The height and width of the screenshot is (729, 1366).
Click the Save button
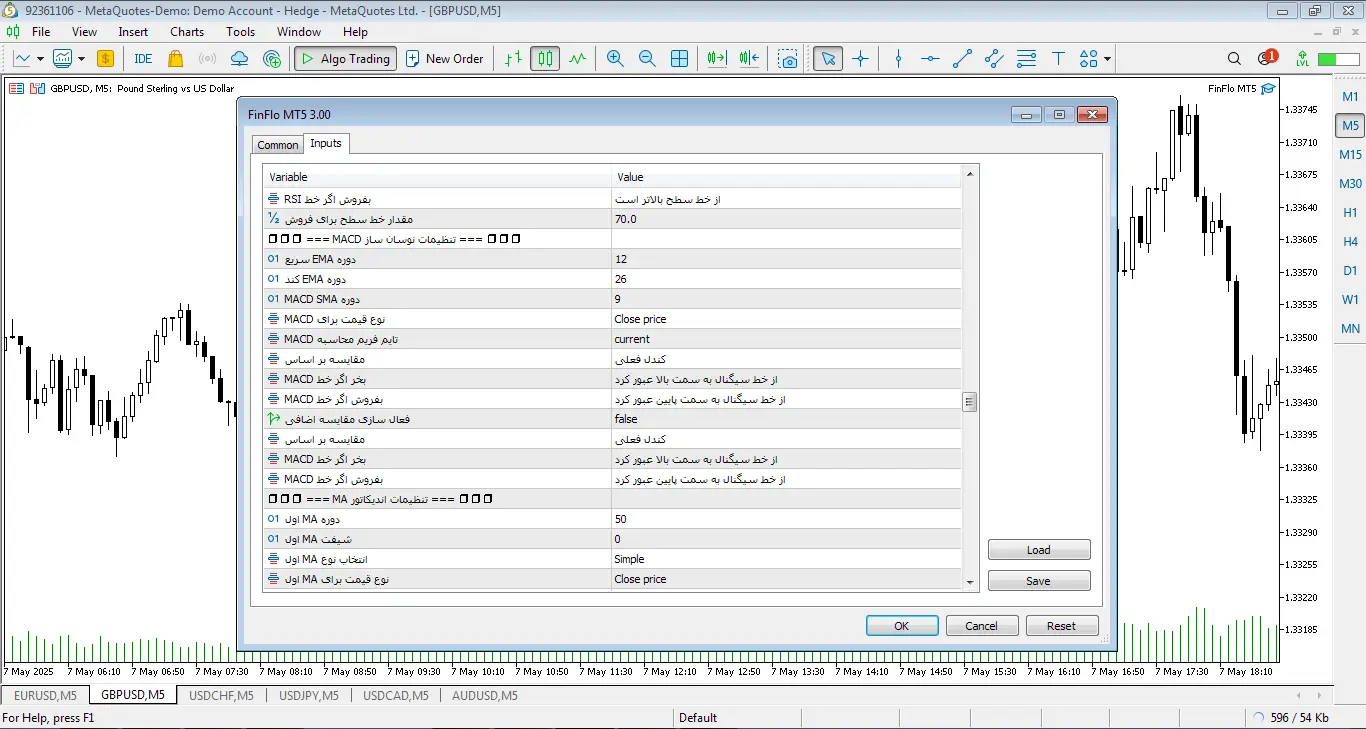1039,581
